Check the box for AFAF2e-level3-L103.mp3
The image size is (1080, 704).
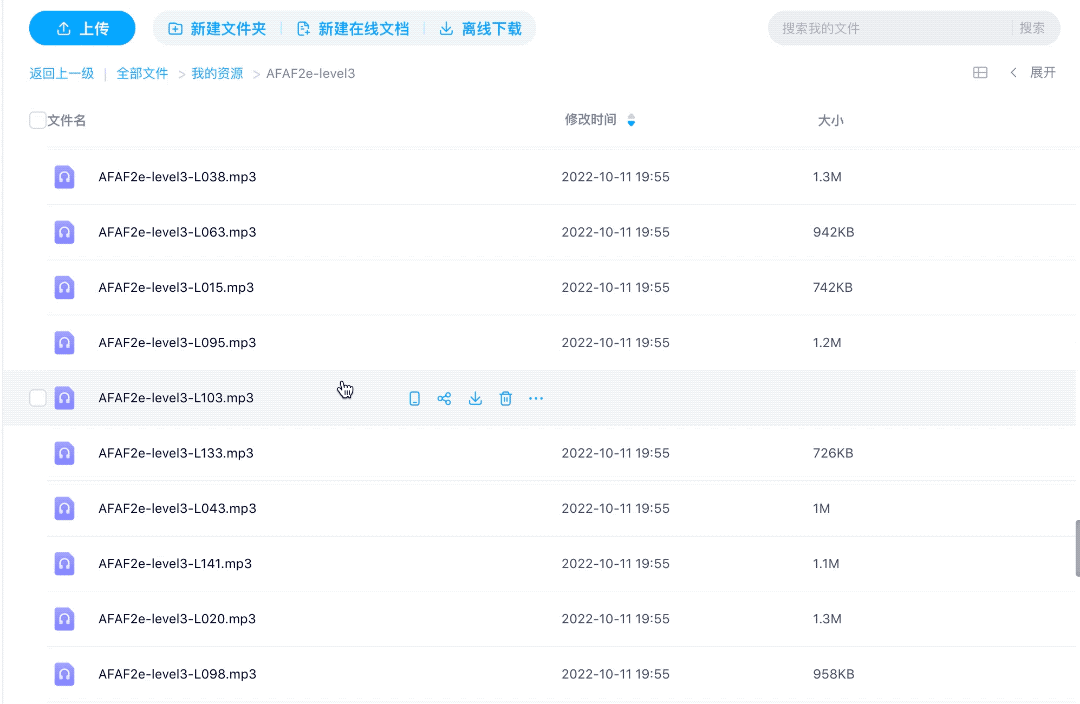point(37,398)
